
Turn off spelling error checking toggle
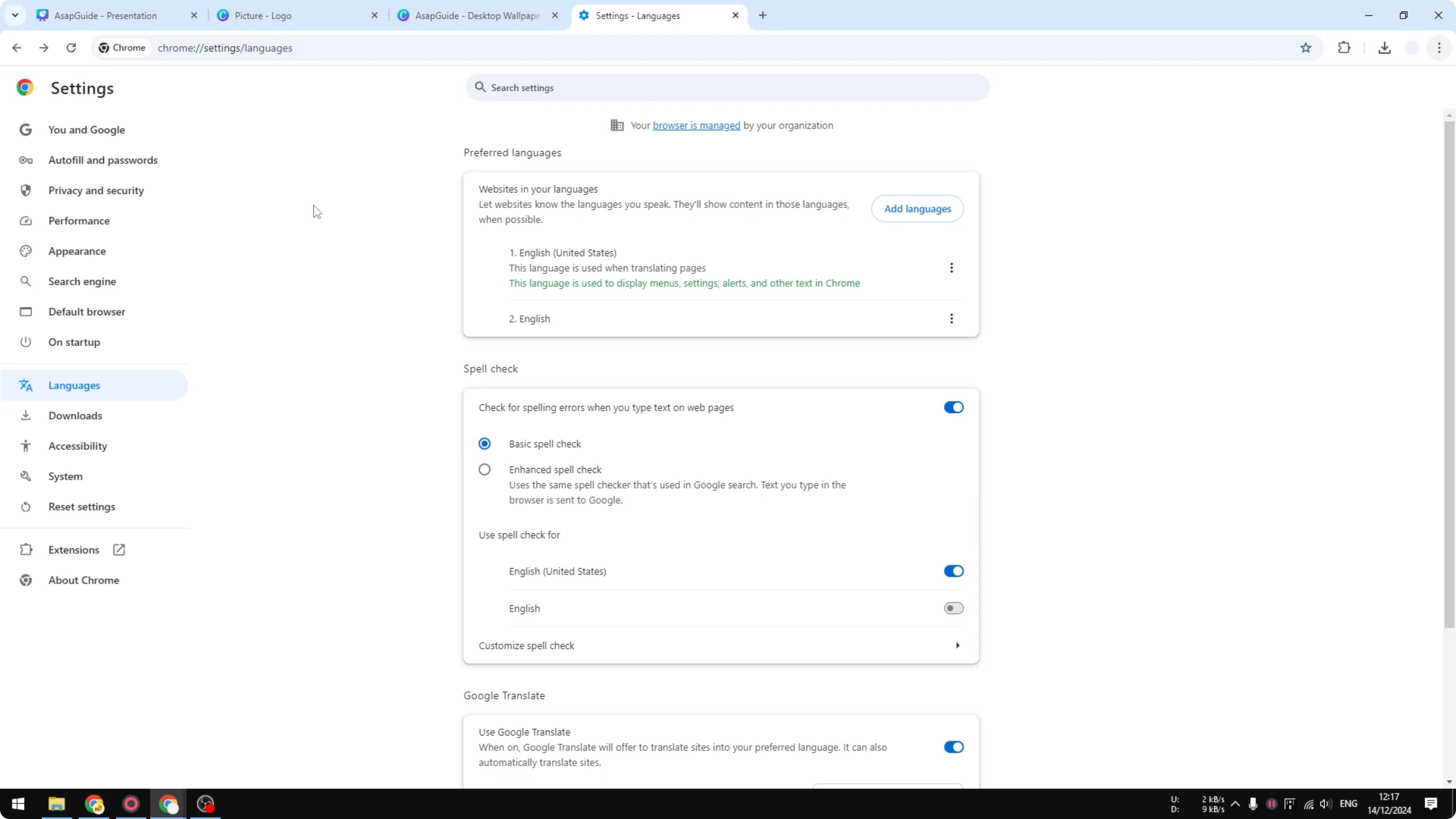click(x=953, y=408)
